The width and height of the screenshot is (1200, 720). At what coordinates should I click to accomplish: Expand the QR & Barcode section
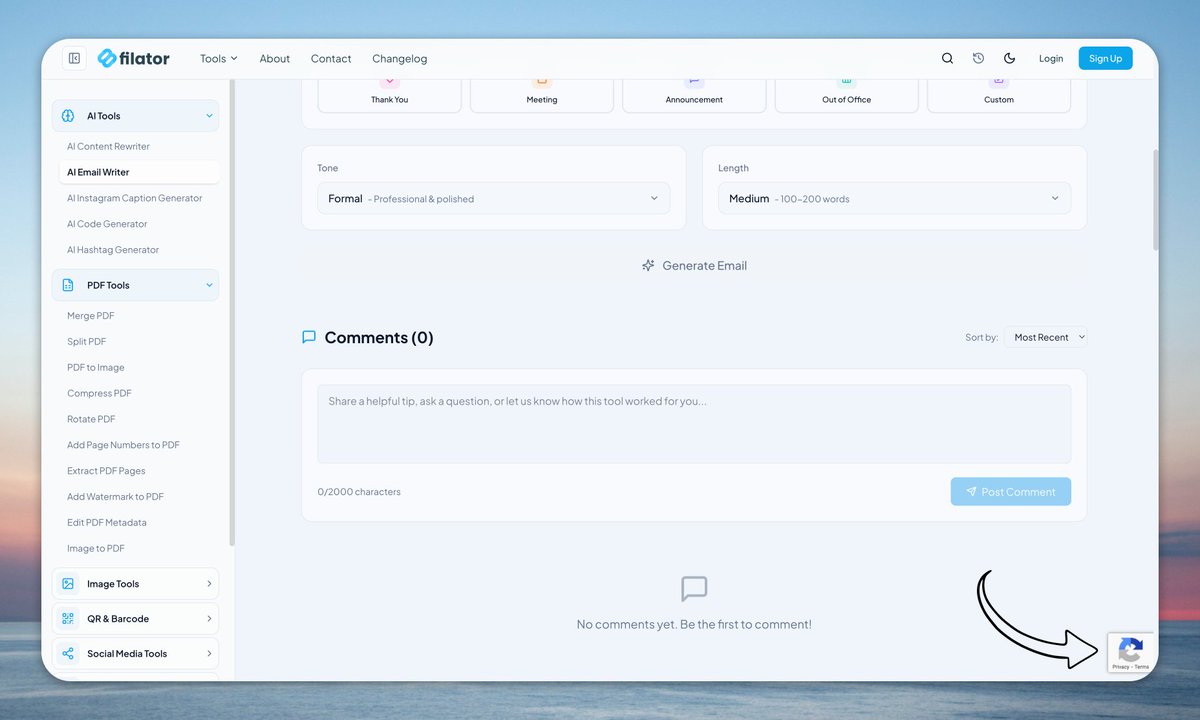pyautogui.click(x=135, y=619)
